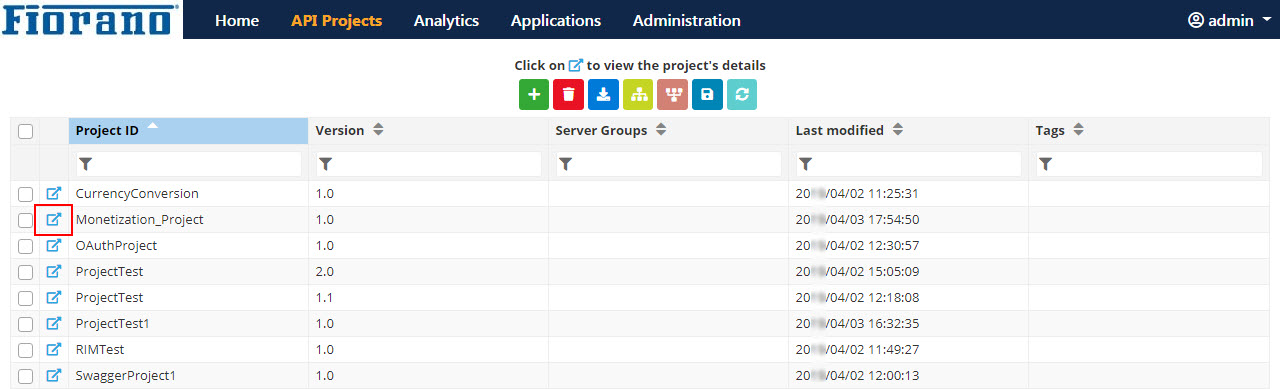The width and height of the screenshot is (1280, 389).
Task: Check the OAuthProject row checkbox
Action: click(26, 246)
